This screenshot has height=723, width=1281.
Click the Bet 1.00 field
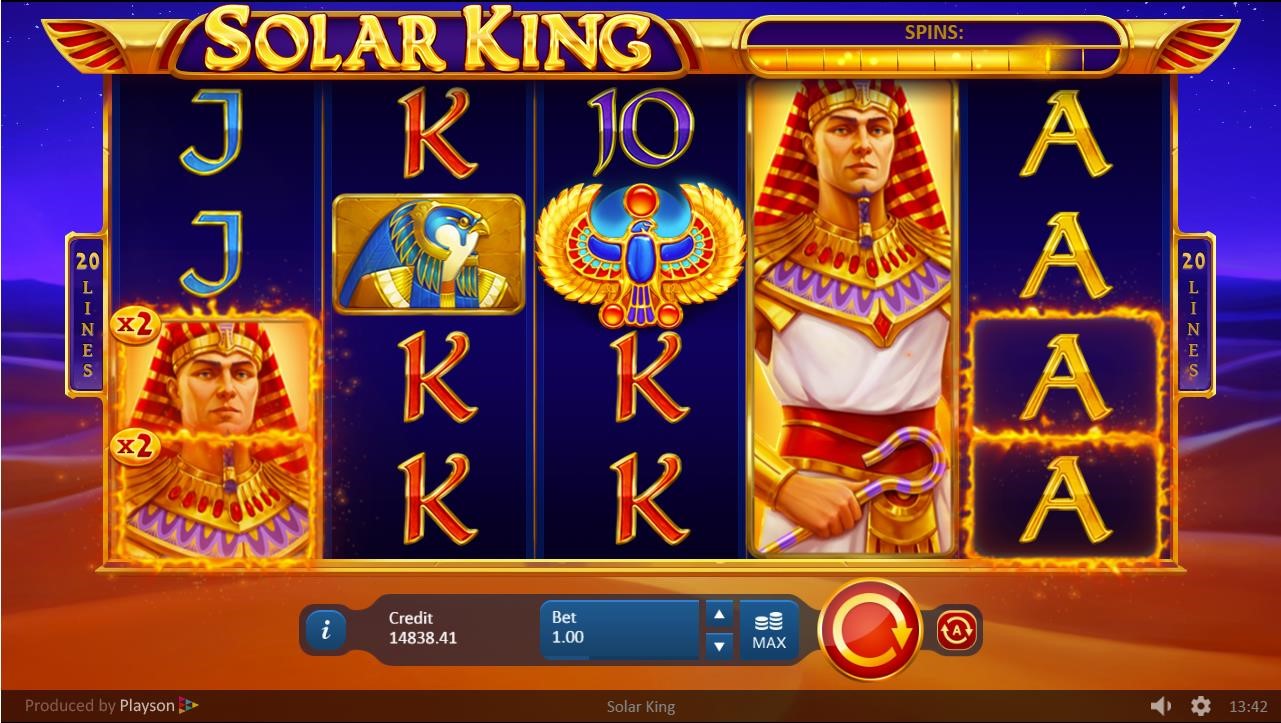619,630
